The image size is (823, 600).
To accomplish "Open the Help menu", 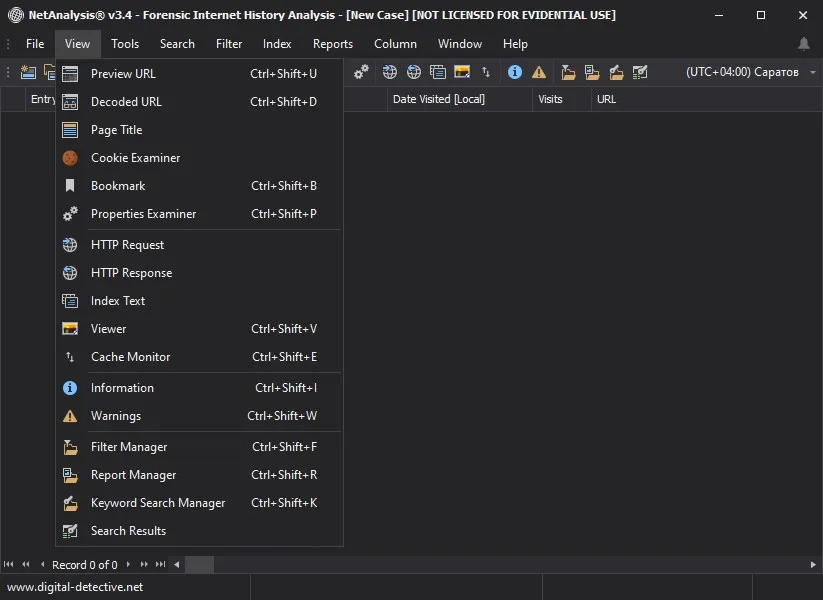I will tap(515, 44).
